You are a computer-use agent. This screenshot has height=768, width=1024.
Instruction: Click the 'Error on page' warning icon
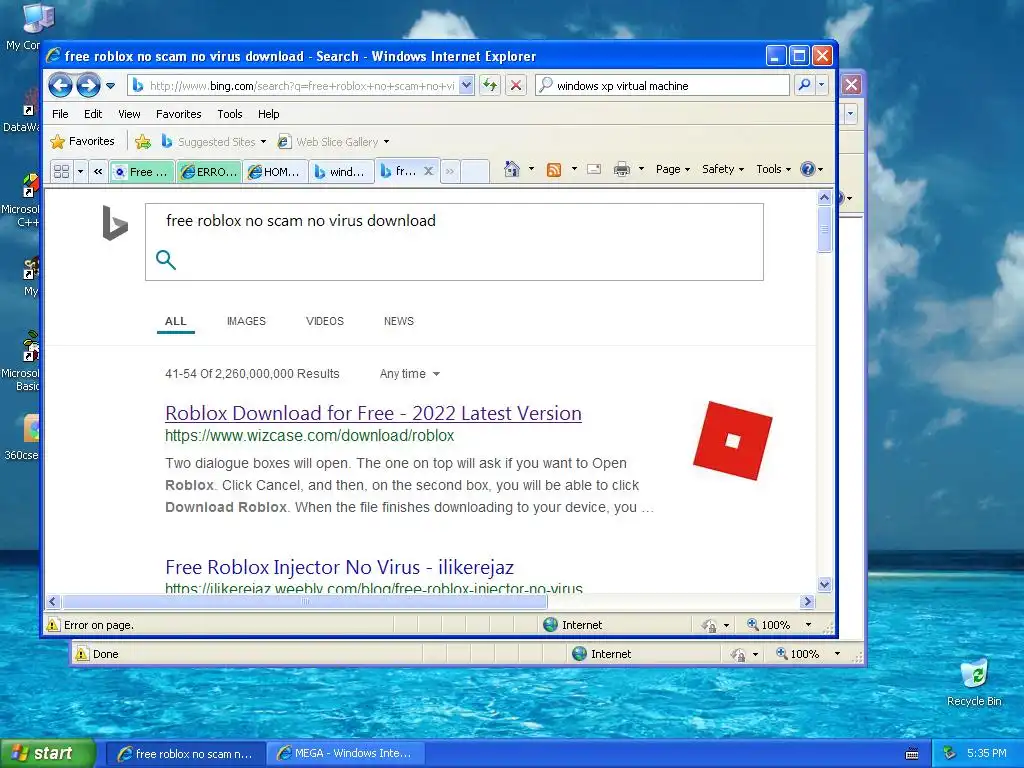(x=54, y=625)
